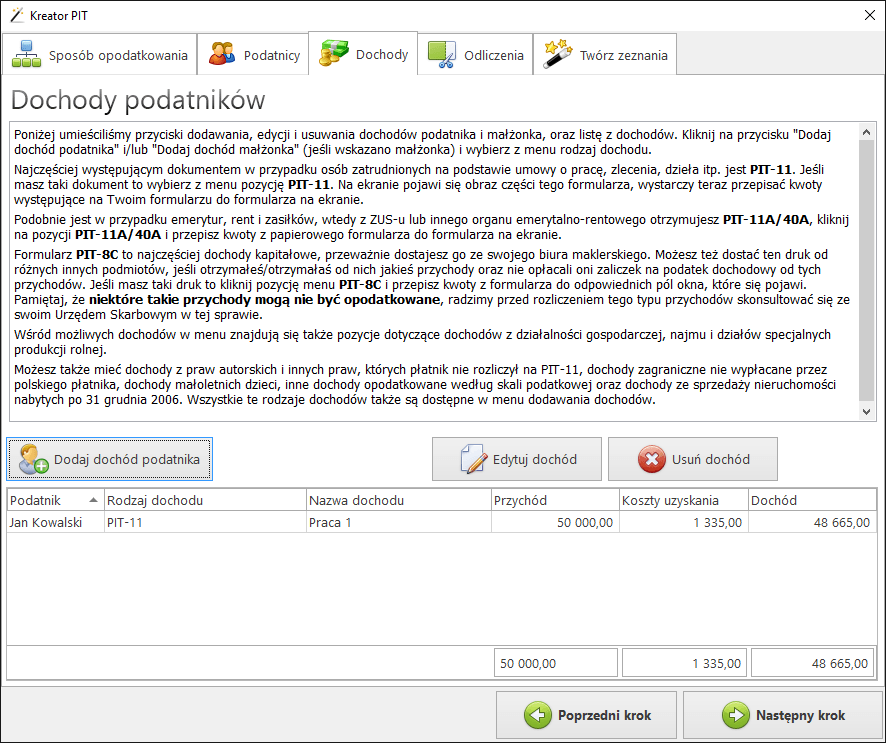The height and width of the screenshot is (743, 886).
Task: Click the description text scrollbar
Action: (x=868, y=271)
